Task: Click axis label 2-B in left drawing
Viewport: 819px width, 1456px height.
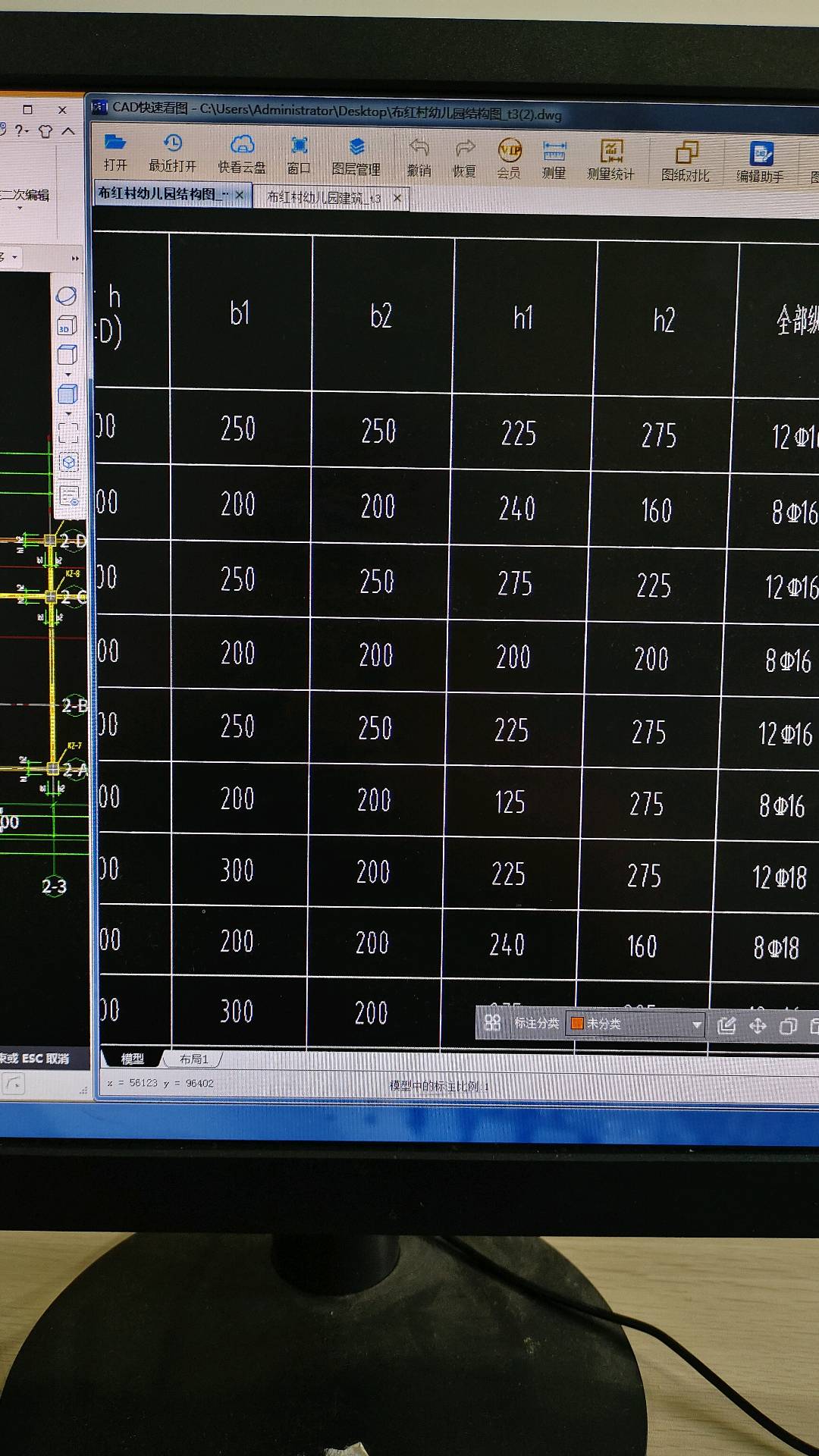Action: [74, 706]
